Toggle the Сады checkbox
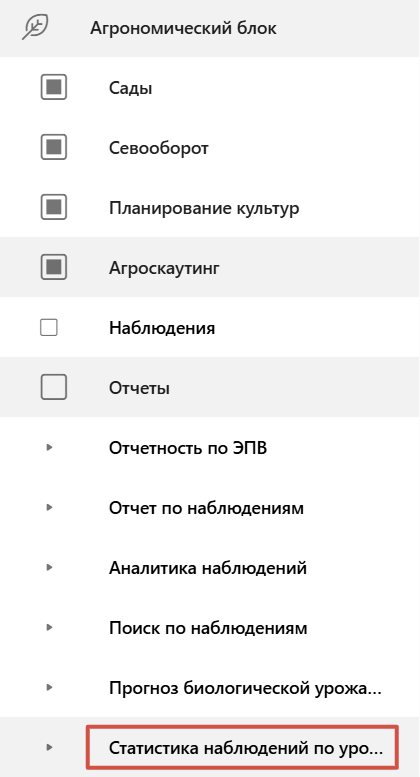Viewport: 420px width, 777px height. [x=53, y=88]
